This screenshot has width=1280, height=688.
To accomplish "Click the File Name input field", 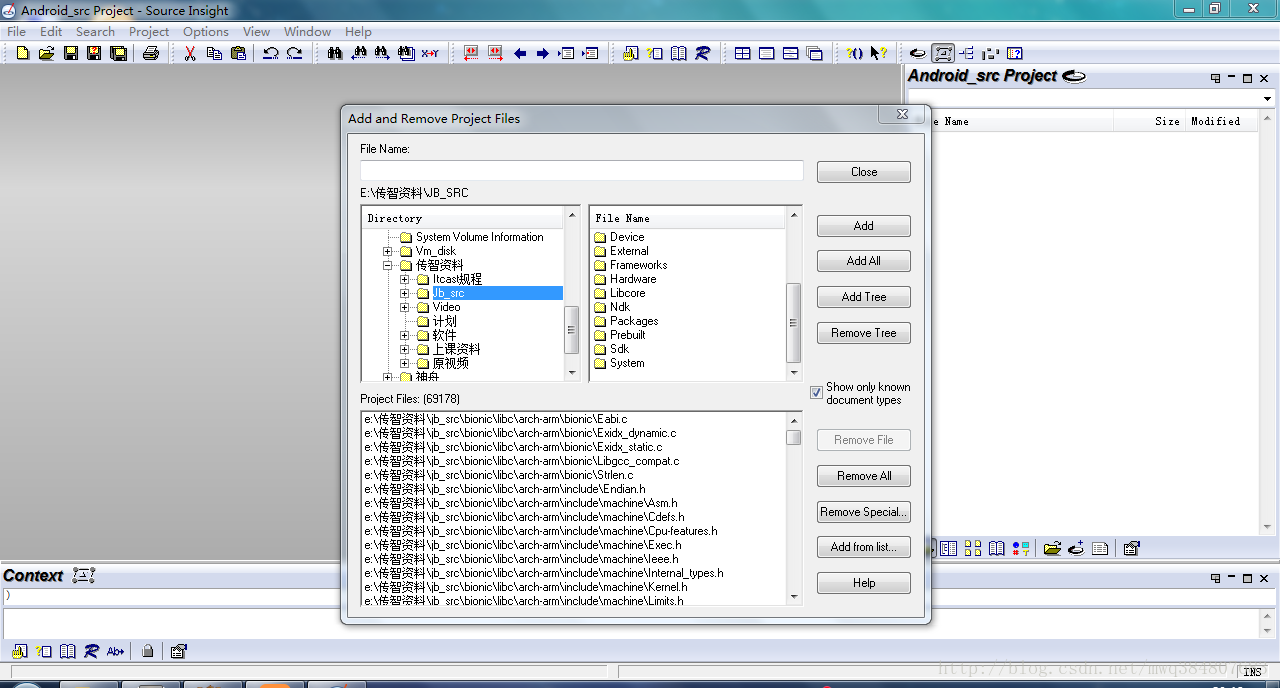I will [x=582, y=171].
